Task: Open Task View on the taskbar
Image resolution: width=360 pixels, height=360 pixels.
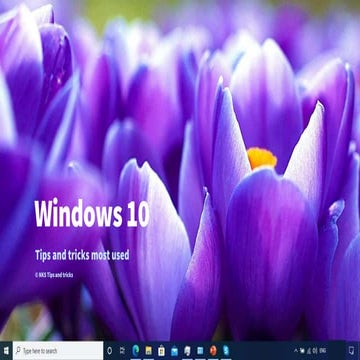Action: point(122,350)
